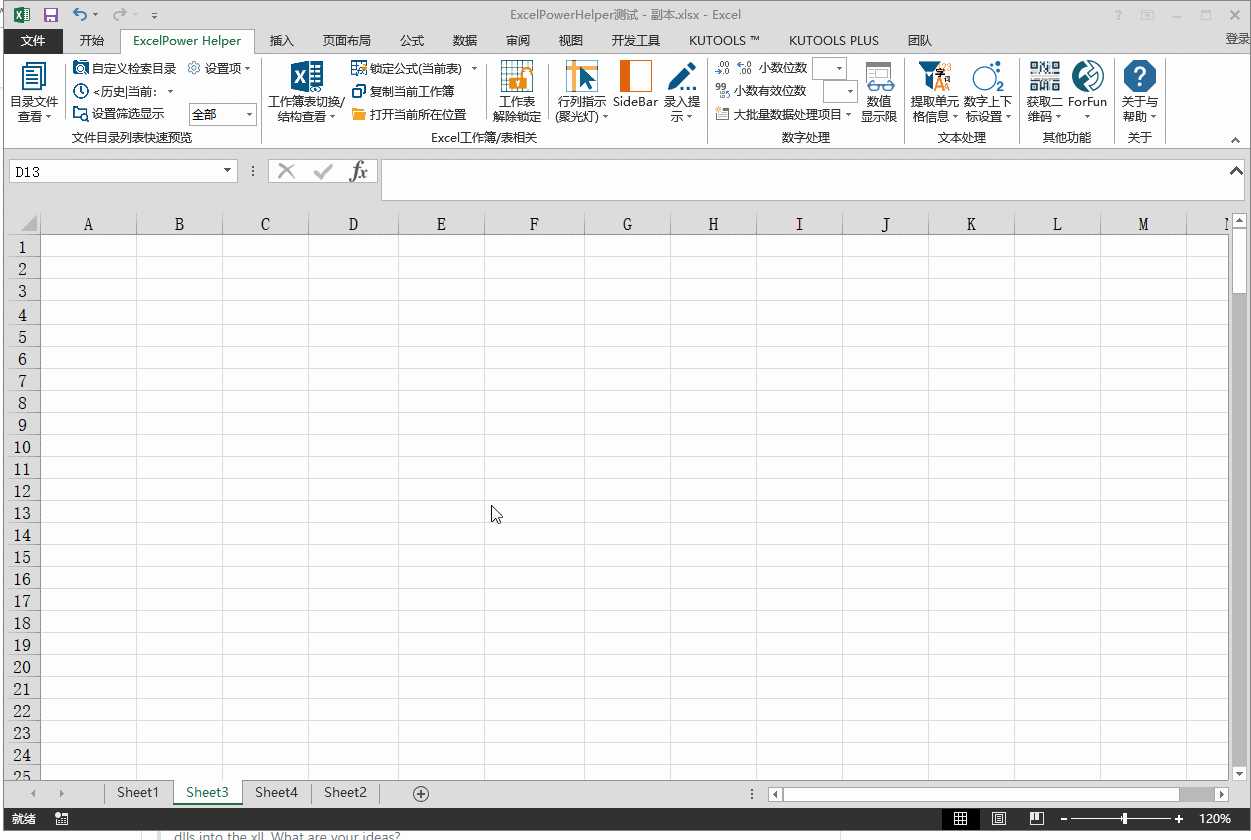This screenshot has width=1251, height=840.
Task: Click the Save icon in quick access toolbar
Action: (x=51, y=15)
